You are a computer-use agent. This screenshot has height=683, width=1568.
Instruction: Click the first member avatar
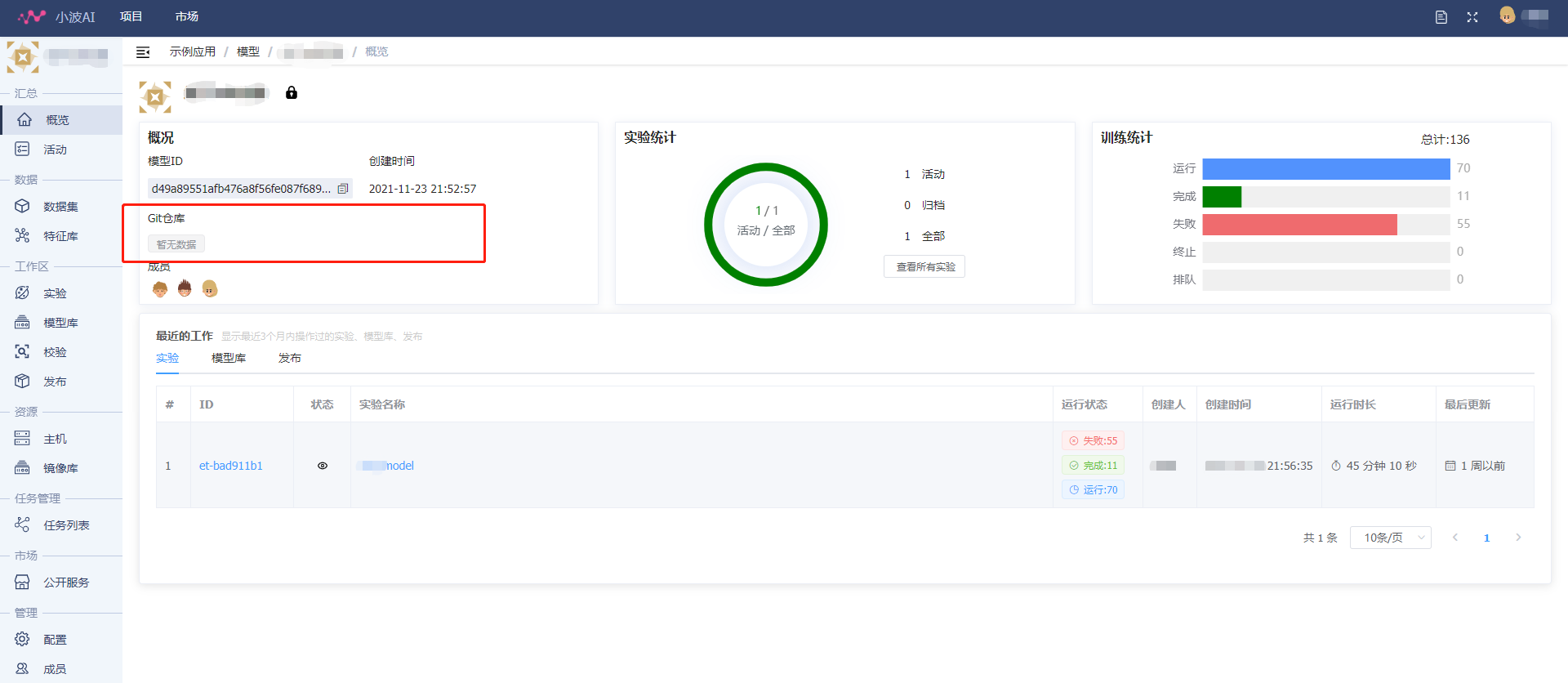[x=160, y=288]
